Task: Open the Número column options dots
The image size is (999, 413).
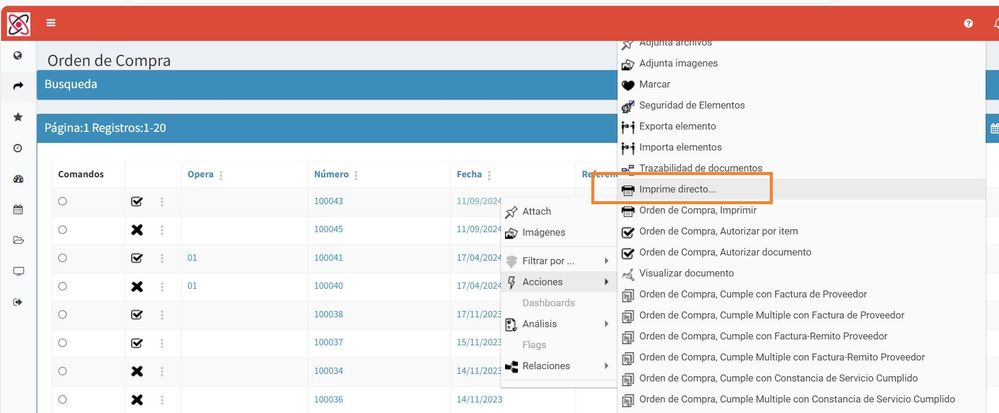Action: click(356, 175)
